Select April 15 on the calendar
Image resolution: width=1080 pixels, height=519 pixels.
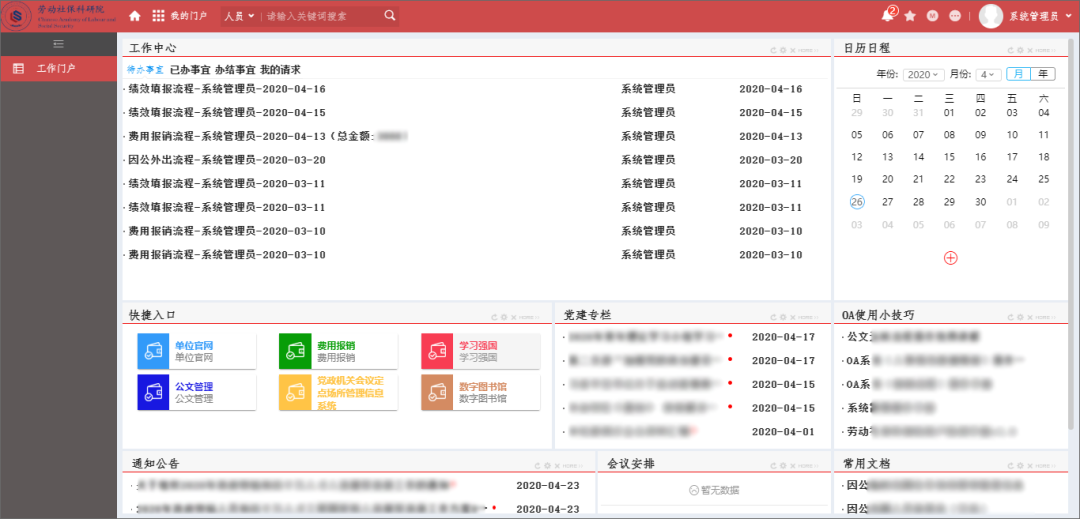click(x=949, y=157)
